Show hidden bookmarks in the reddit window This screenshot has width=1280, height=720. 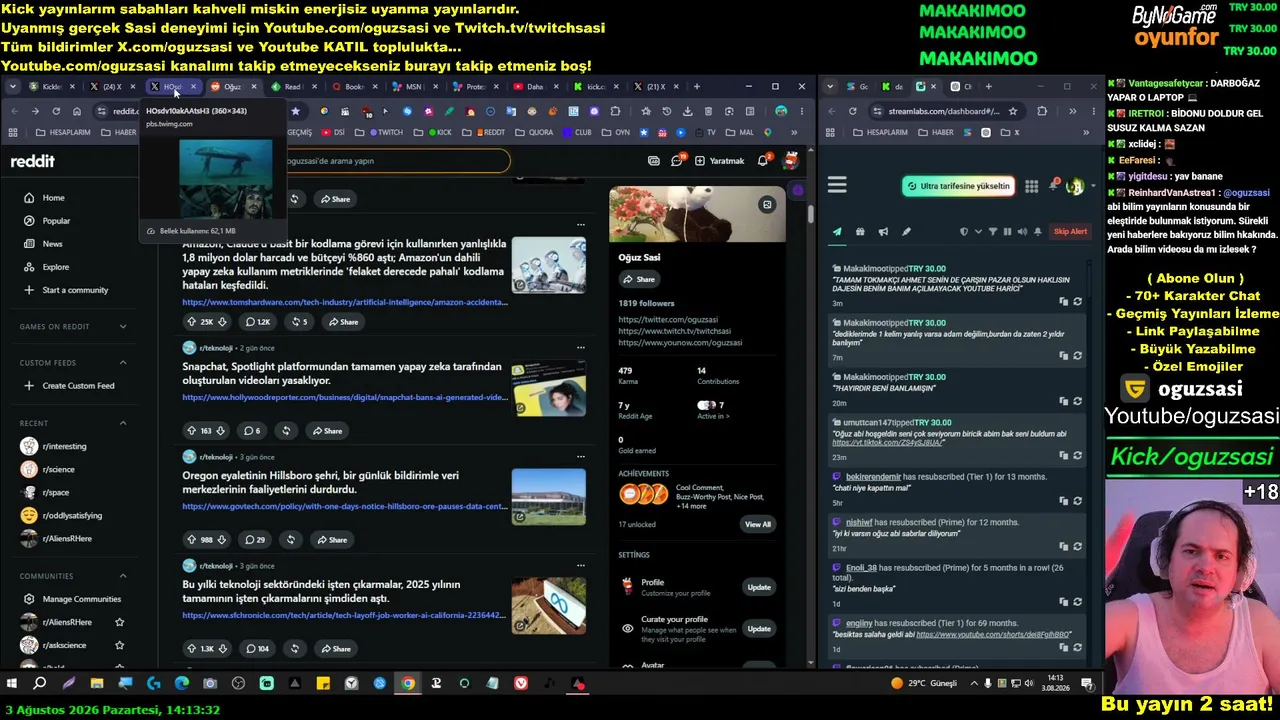click(x=794, y=132)
